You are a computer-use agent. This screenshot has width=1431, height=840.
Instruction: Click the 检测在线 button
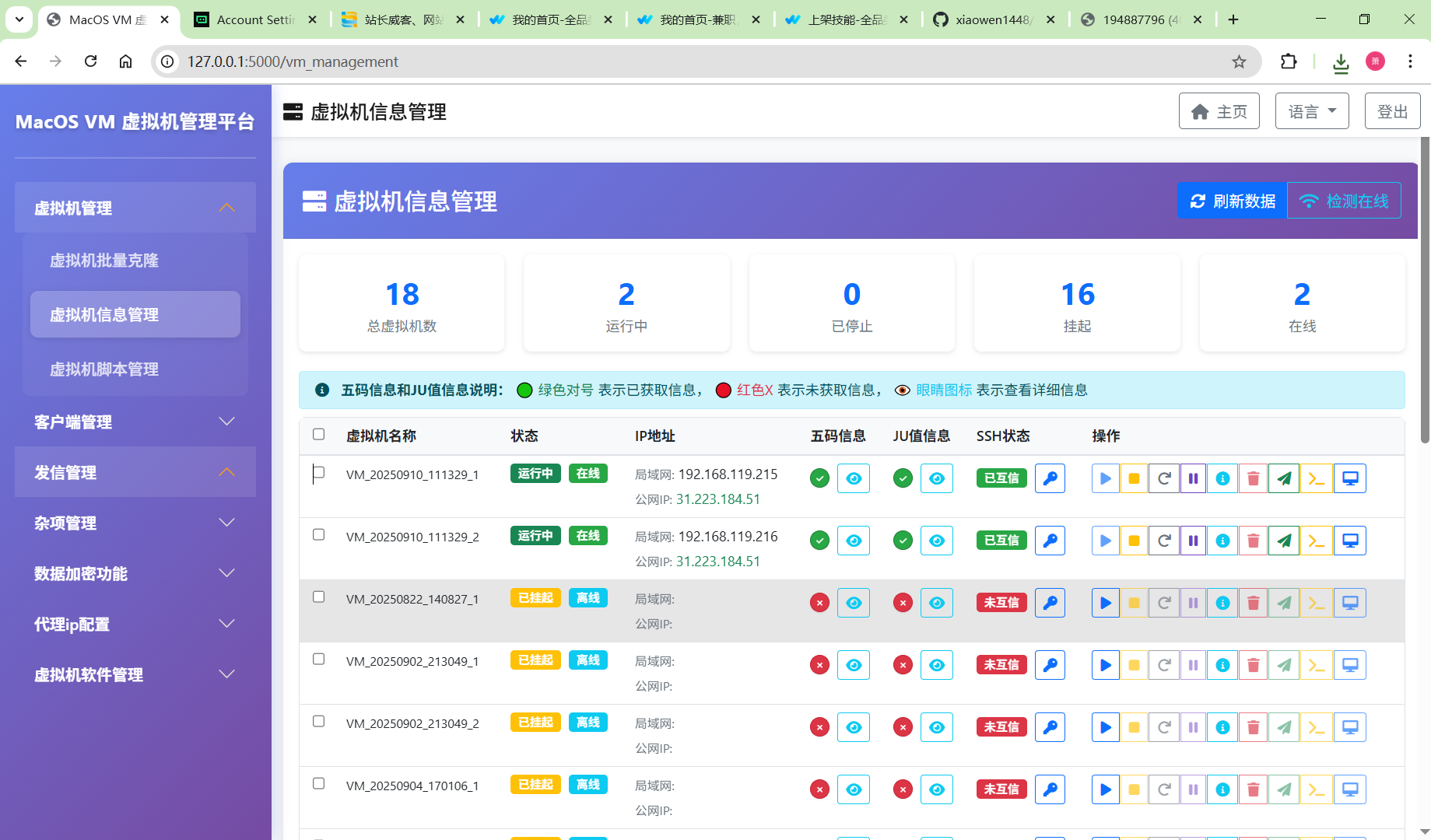(x=1344, y=201)
